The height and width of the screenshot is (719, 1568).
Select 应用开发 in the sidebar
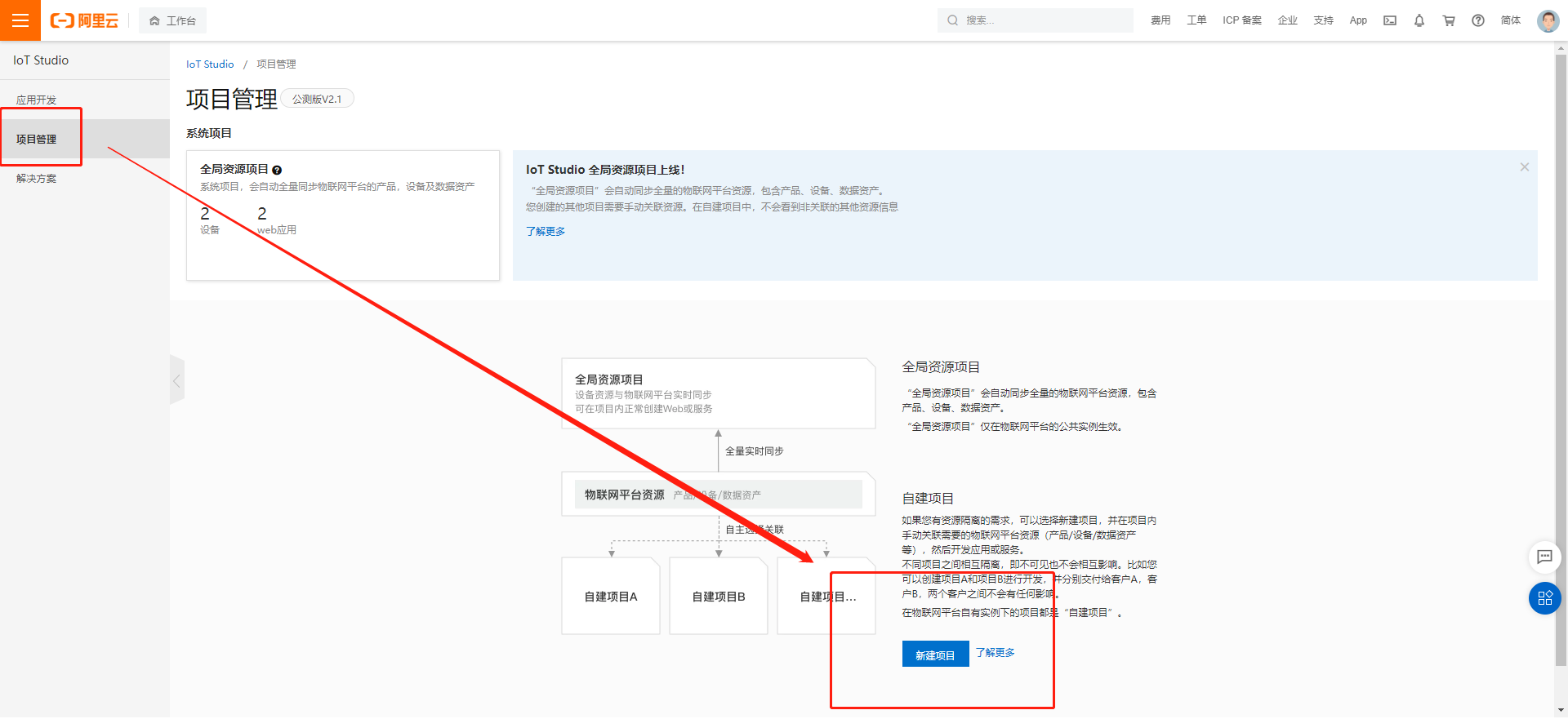(x=85, y=100)
